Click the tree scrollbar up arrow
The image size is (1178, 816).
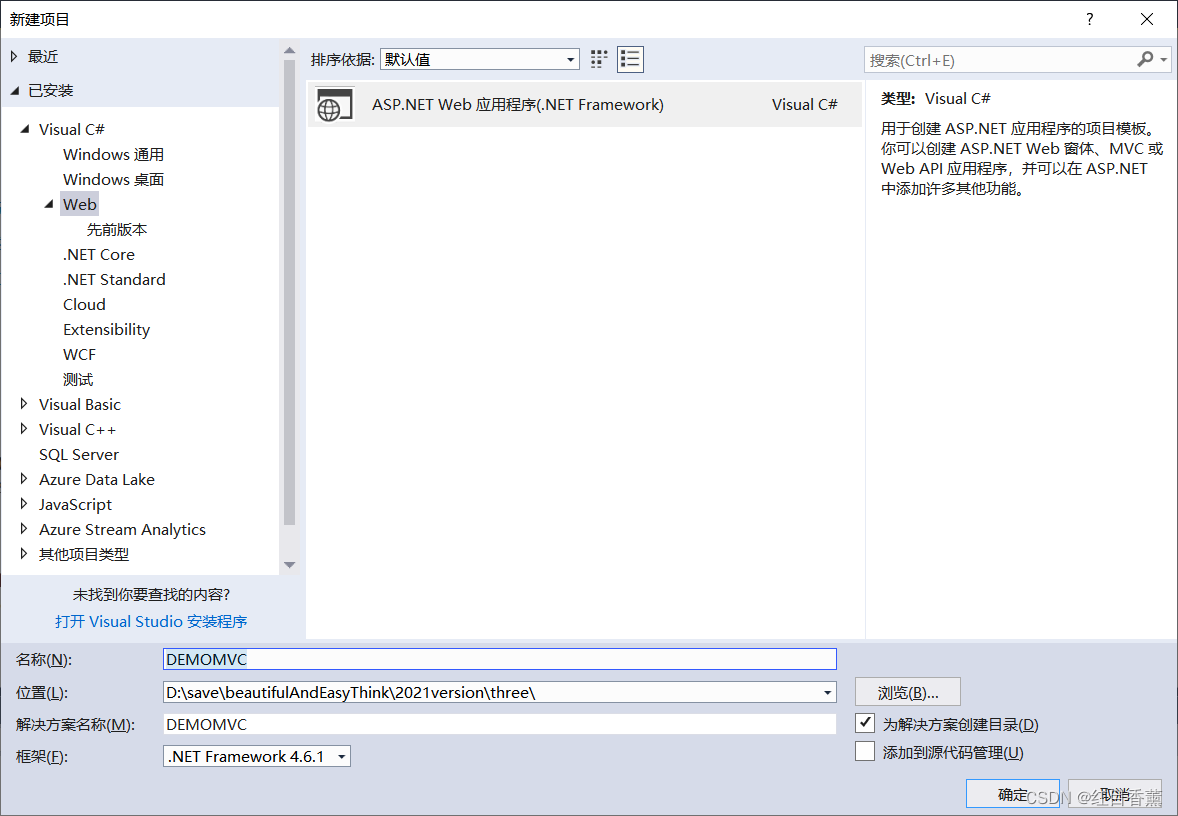(289, 51)
